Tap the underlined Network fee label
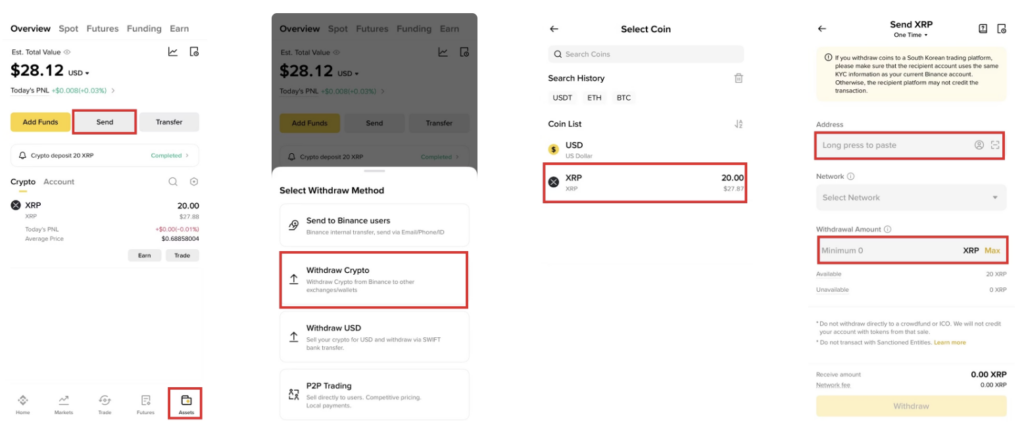The image size is (1024, 426). coord(833,385)
